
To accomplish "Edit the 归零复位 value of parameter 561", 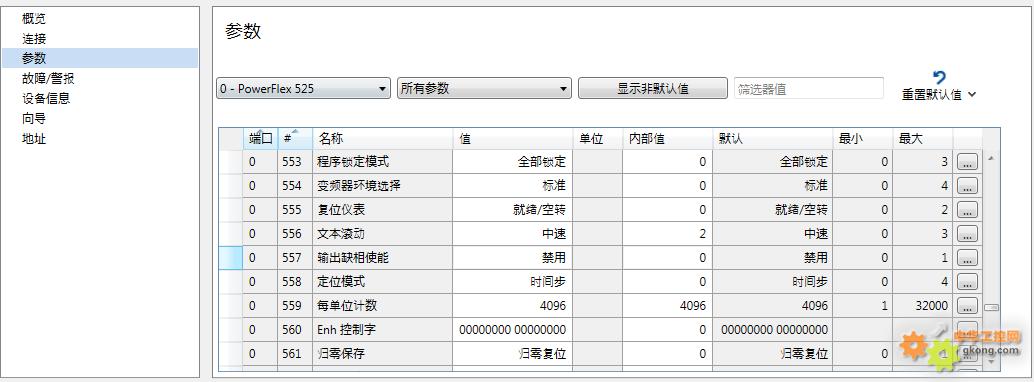I will [x=513, y=354].
